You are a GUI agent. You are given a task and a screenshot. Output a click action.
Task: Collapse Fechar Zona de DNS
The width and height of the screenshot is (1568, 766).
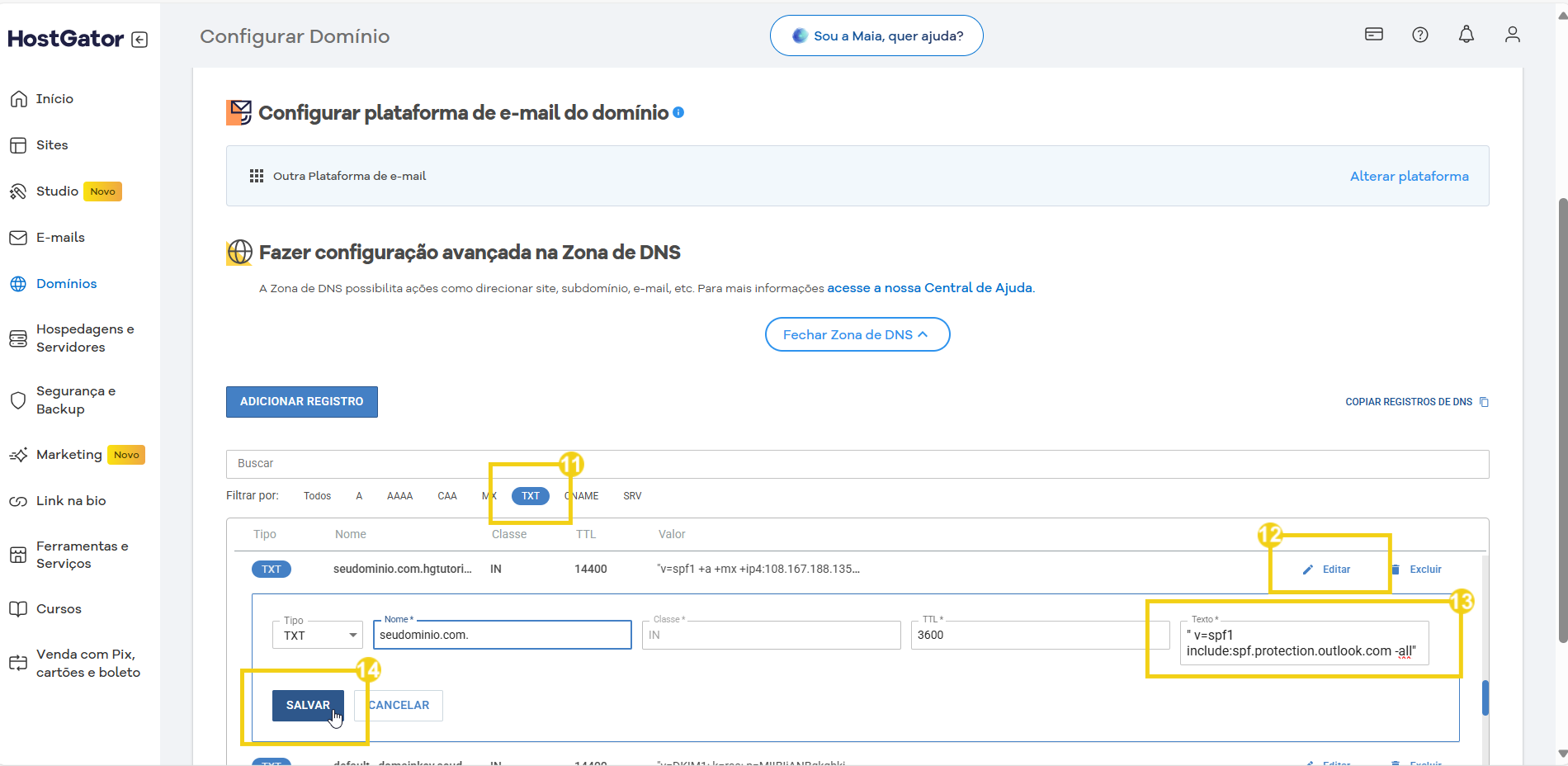[x=857, y=334]
